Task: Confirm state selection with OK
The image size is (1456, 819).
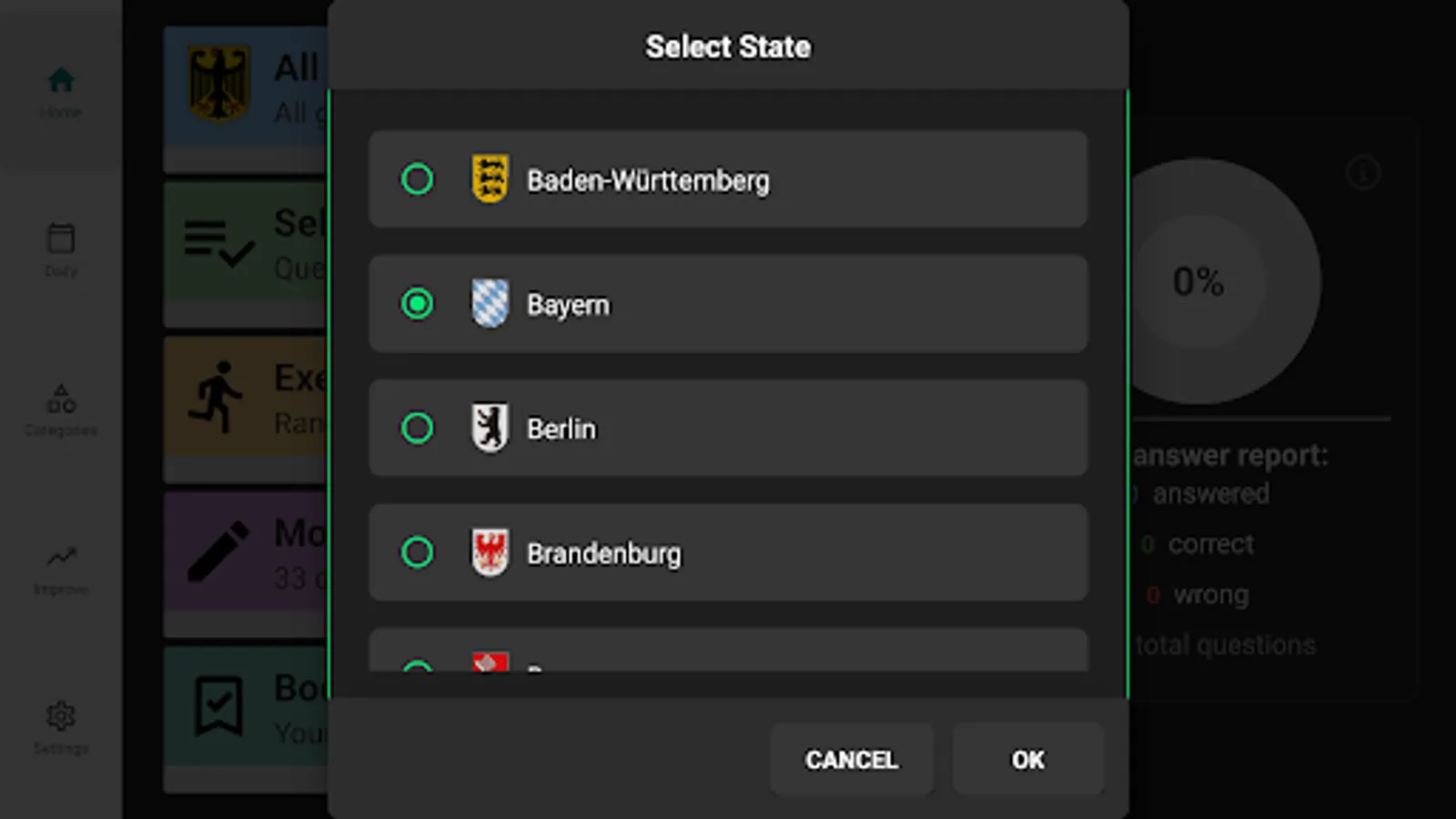Action: 1027,760
